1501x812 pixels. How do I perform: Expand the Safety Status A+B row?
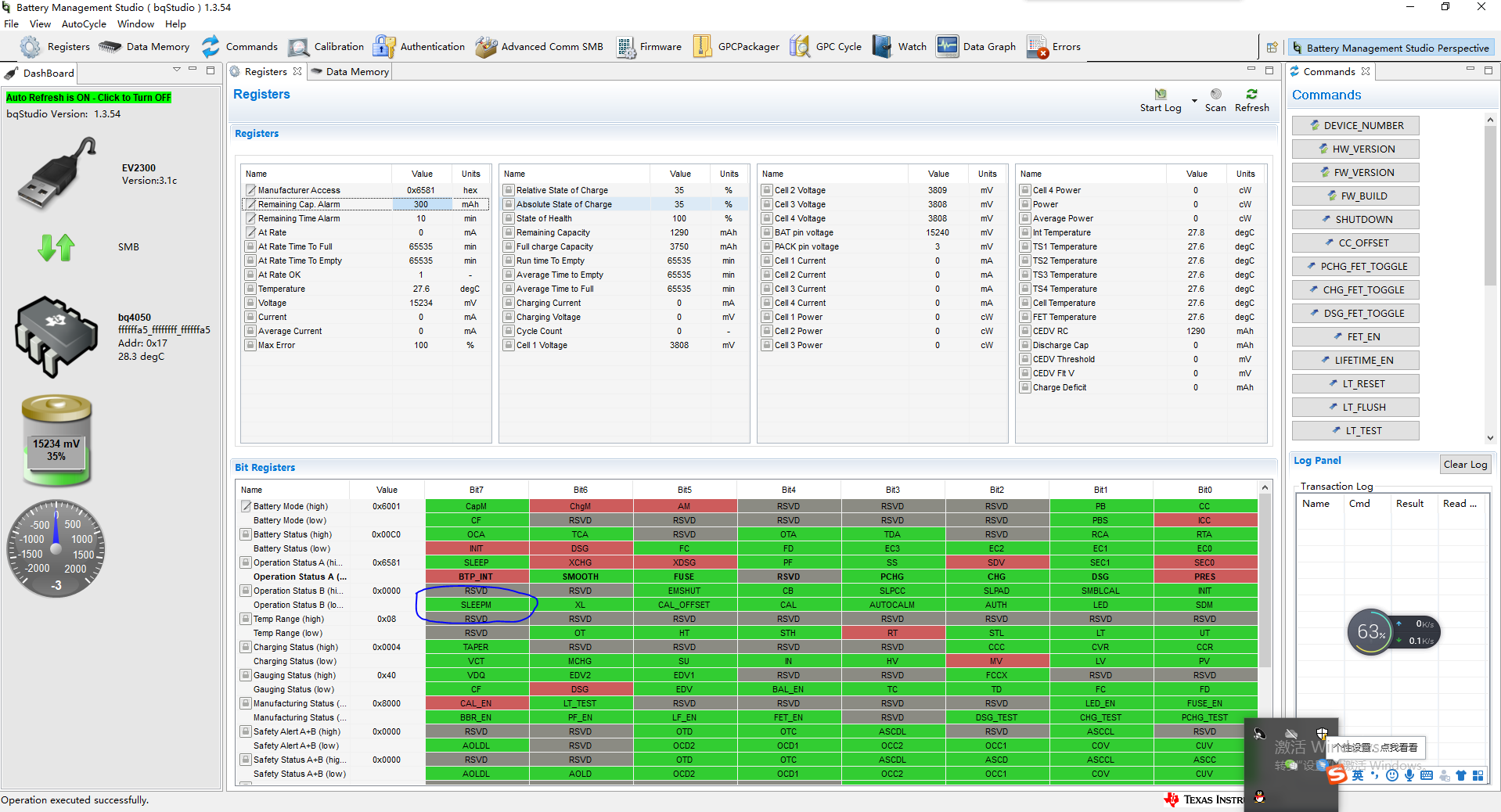[246, 760]
